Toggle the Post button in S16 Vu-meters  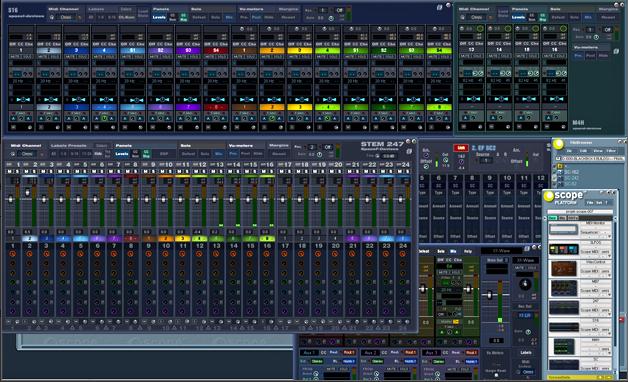pyautogui.click(x=256, y=17)
